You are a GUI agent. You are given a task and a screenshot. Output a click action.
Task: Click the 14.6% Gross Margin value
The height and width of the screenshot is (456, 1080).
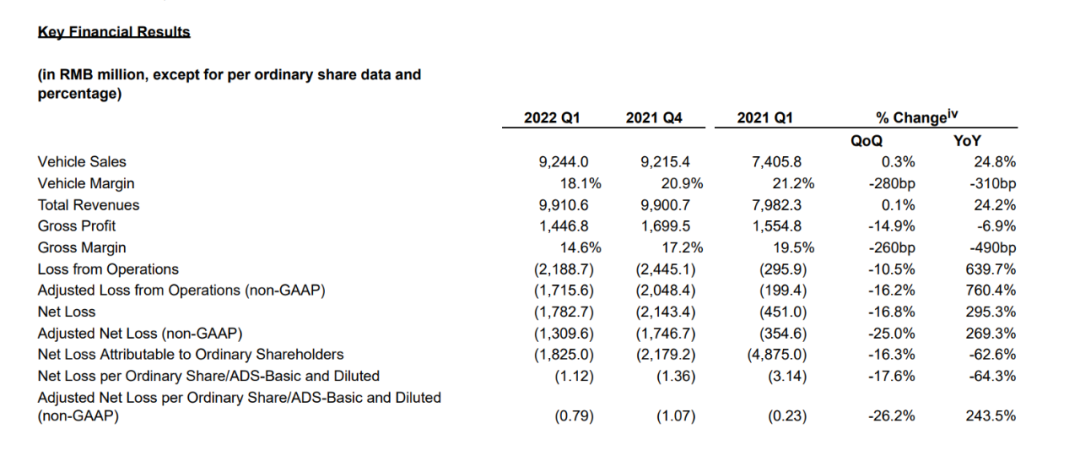[x=583, y=247]
